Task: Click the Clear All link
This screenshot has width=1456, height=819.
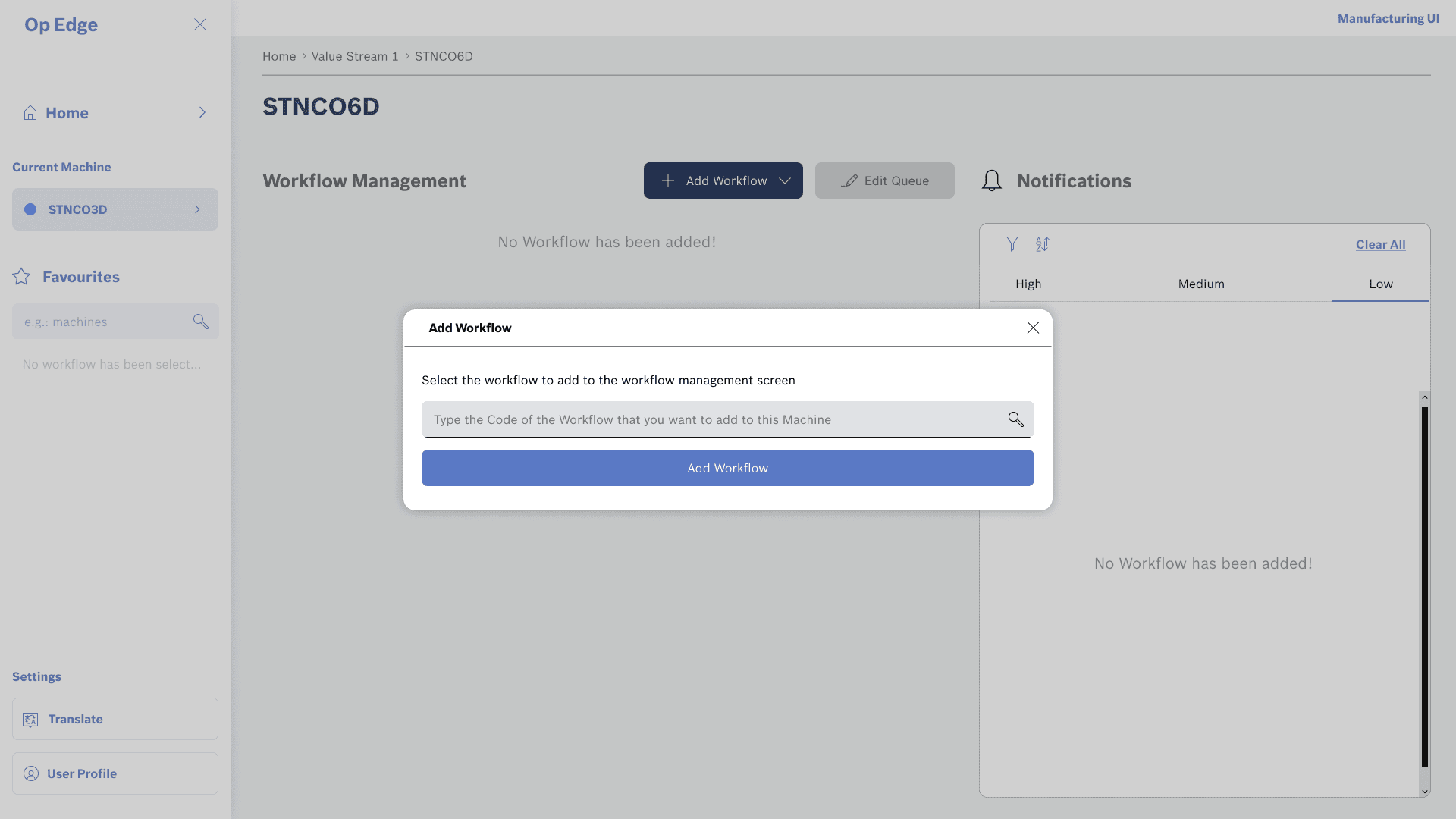Action: tap(1380, 244)
